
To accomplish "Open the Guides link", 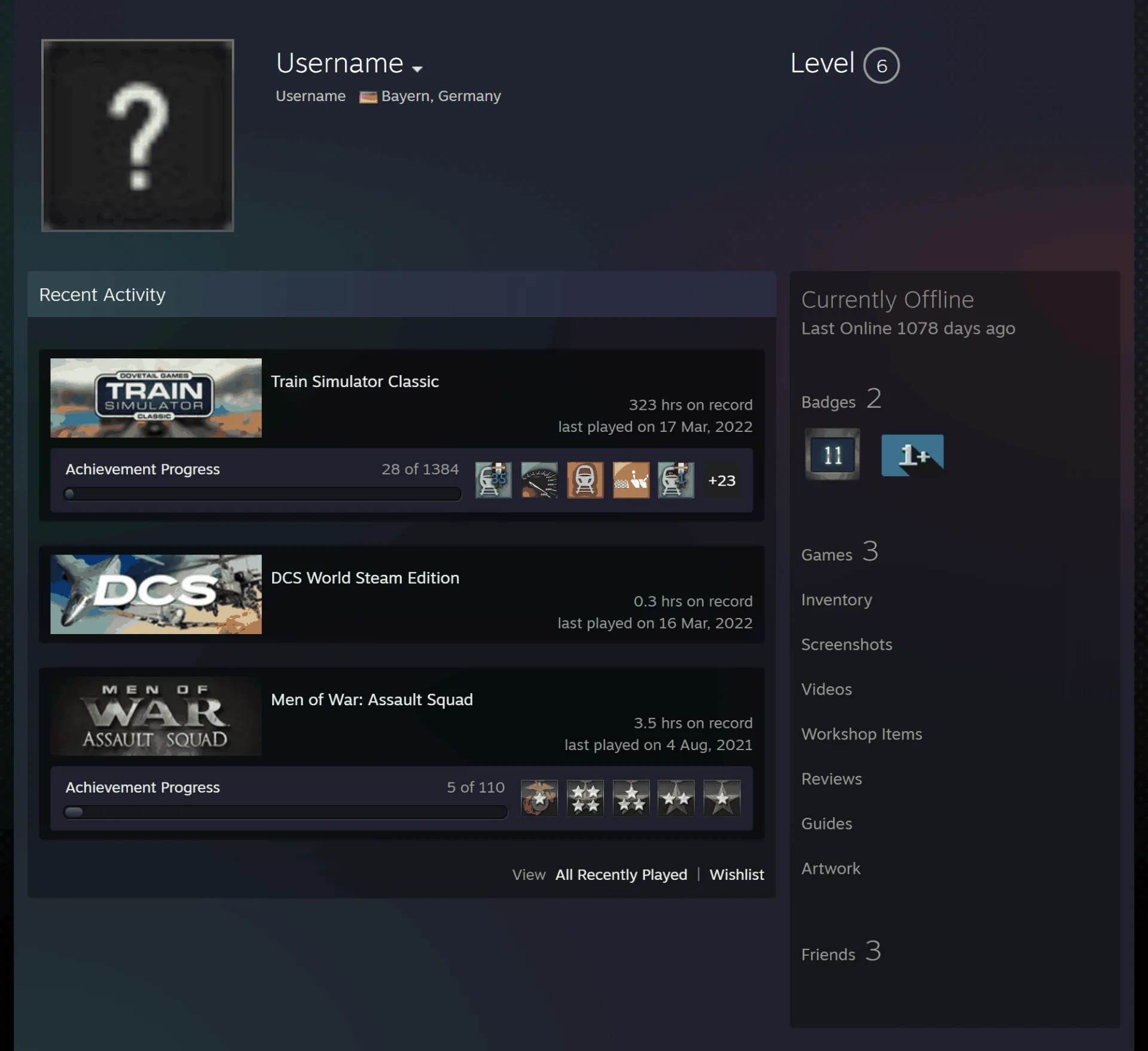I will (x=826, y=824).
